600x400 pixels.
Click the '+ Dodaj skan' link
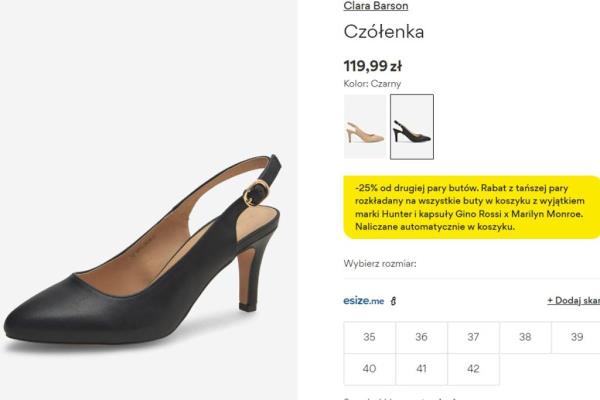tap(574, 300)
